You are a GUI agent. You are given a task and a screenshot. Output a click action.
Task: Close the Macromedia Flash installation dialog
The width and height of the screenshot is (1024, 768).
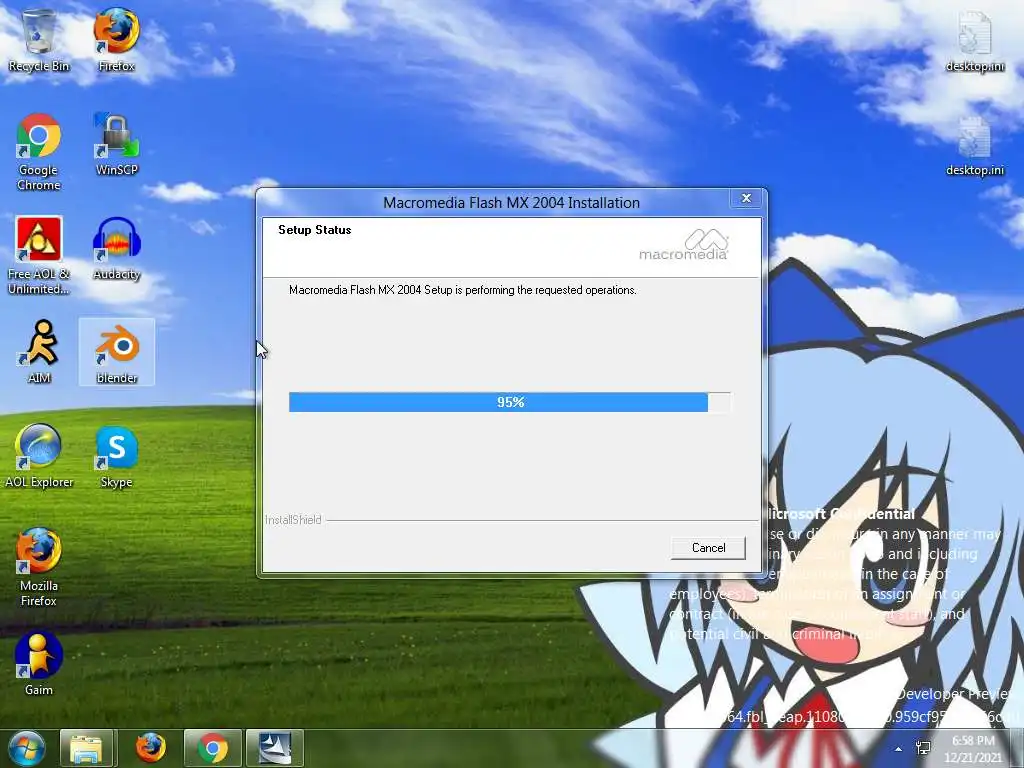click(746, 198)
